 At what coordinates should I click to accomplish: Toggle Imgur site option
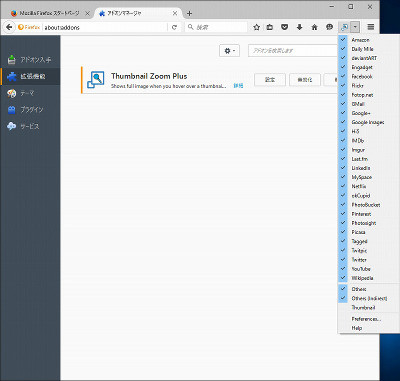(x=368, y=150)
